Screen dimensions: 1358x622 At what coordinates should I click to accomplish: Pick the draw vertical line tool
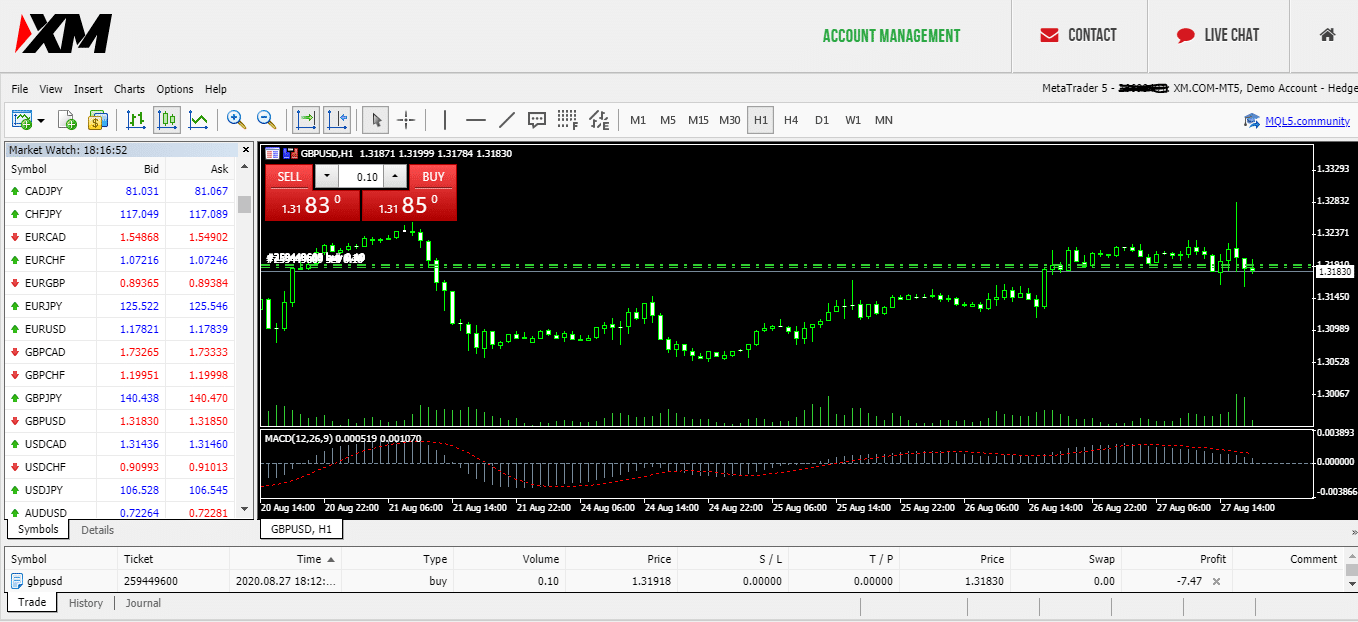pyautogui.click(x=444, y=120)
